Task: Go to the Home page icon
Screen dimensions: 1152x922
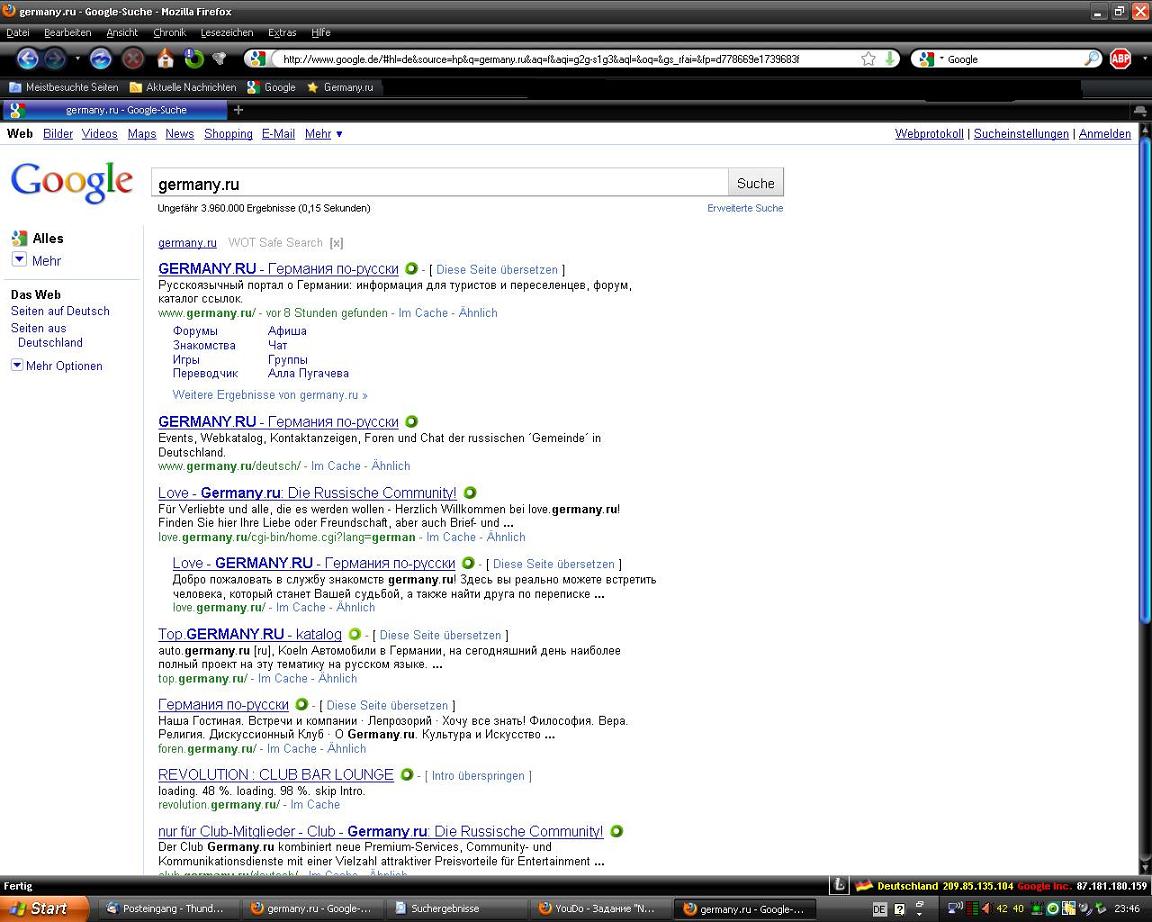Action: [x=165, y=59]
